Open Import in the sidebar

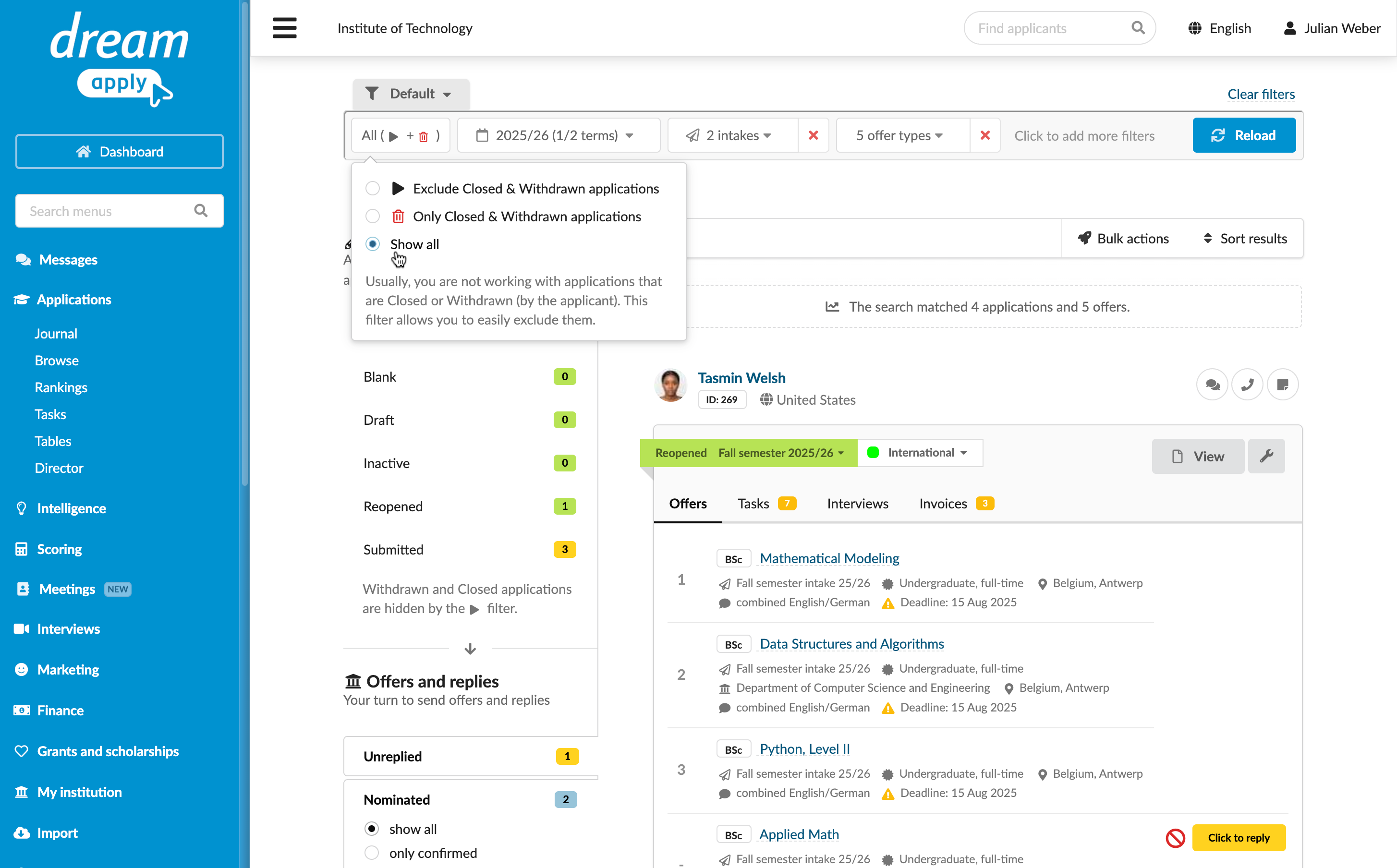[57, 833]
